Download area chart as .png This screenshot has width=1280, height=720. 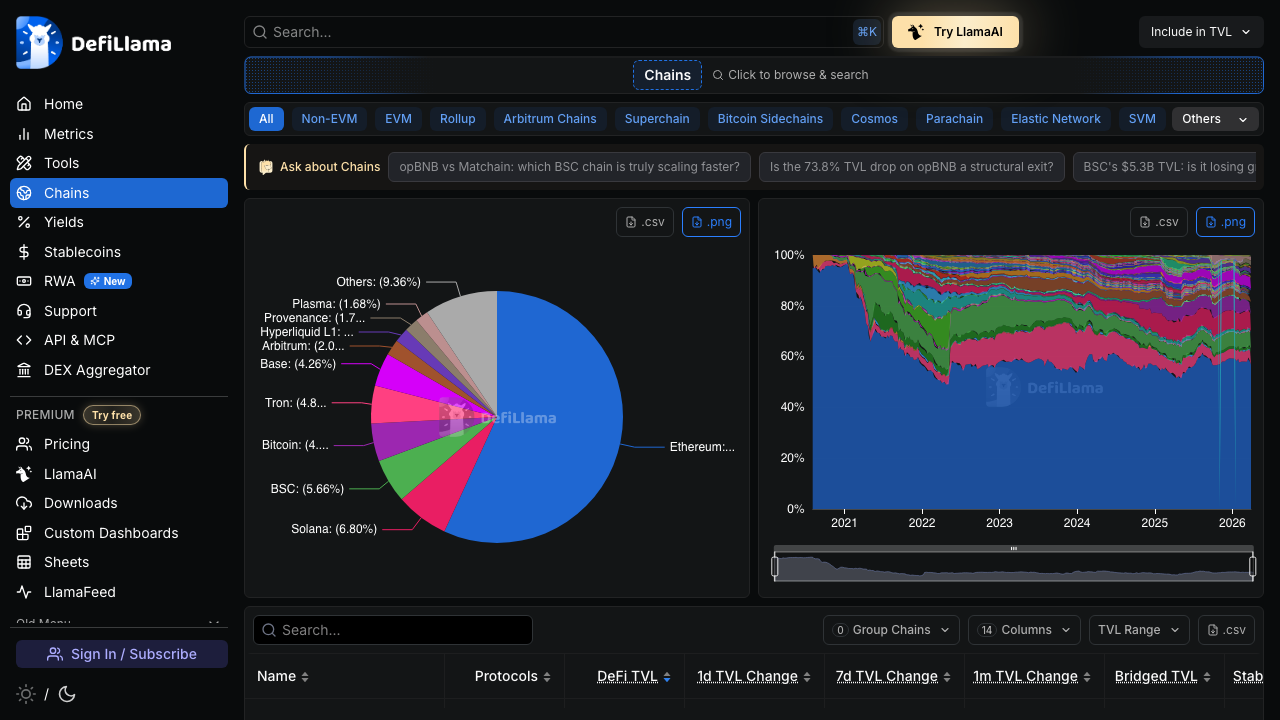(x=1225, y=222)
